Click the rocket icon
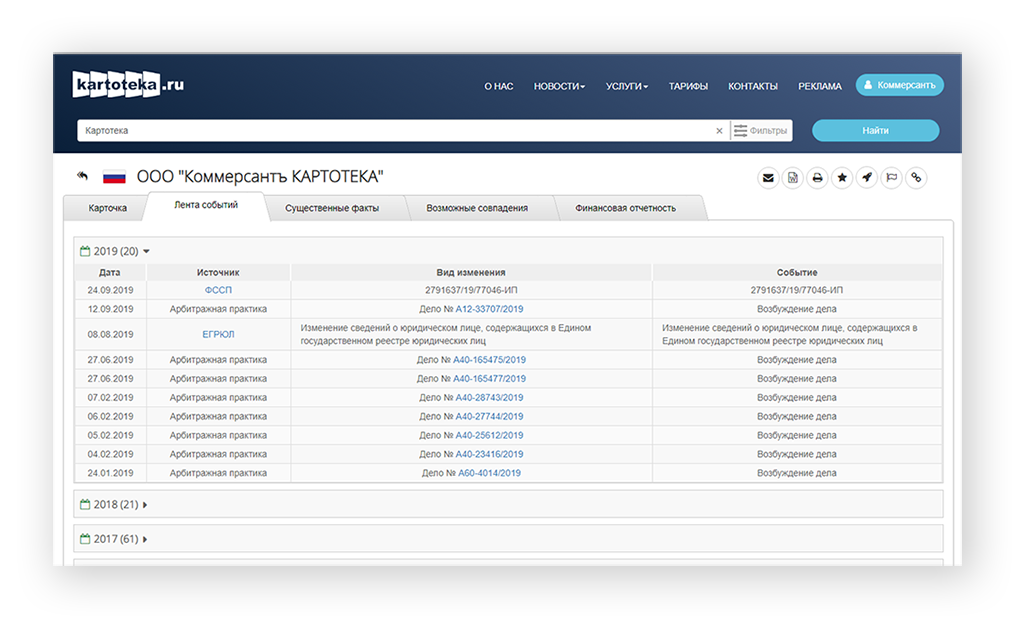1015x619 pixels. click(867, 177)
